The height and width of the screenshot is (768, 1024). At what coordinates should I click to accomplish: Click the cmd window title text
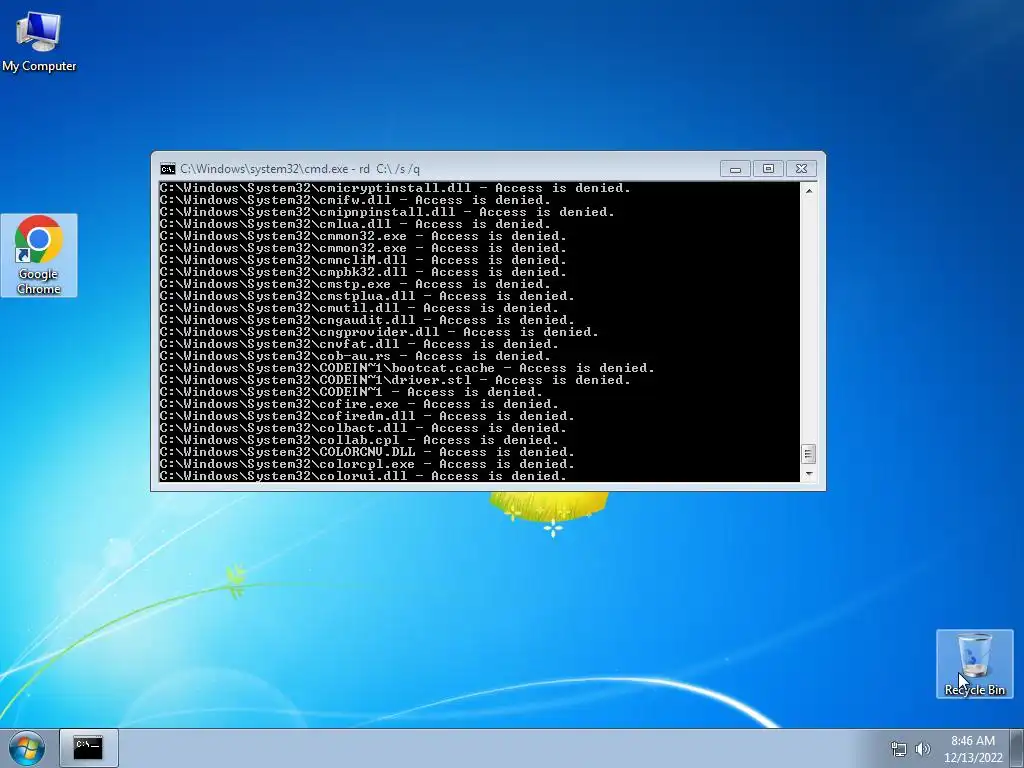[x=300, y=169]
